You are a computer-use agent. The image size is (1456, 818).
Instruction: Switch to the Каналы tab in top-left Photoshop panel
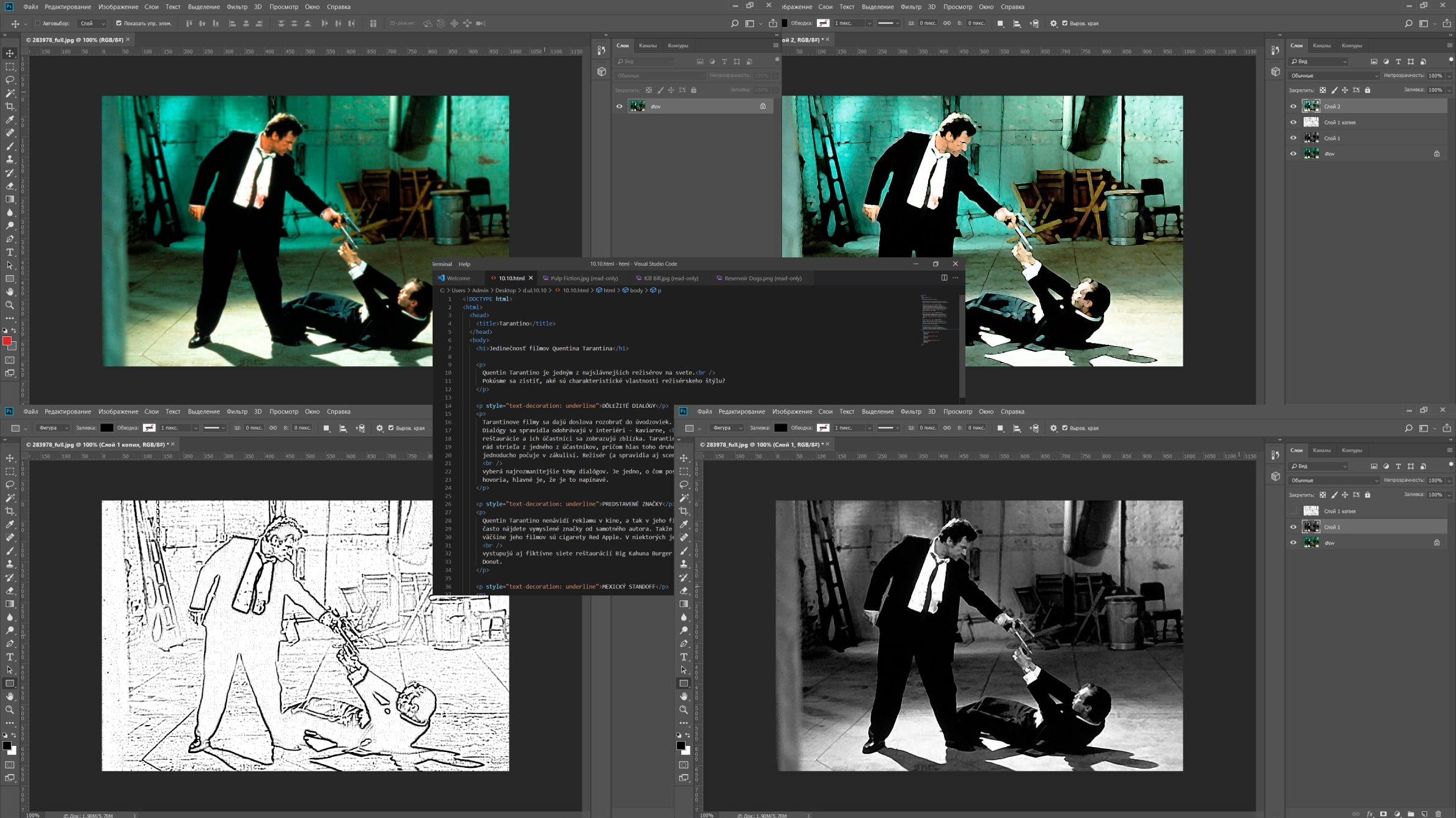pyautogui.click(x=648, y=45)
